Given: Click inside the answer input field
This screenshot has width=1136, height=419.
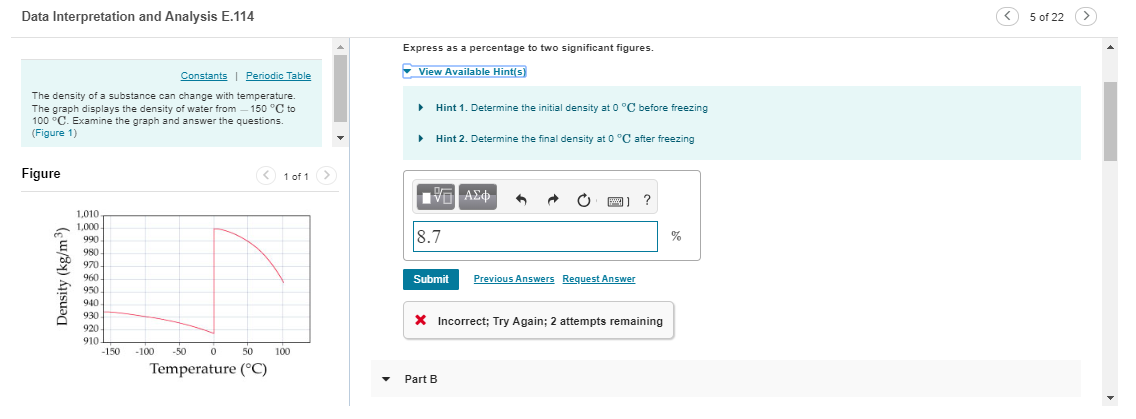Looking at the screenshot, I should pyautogui.click(x=535, y=236).
